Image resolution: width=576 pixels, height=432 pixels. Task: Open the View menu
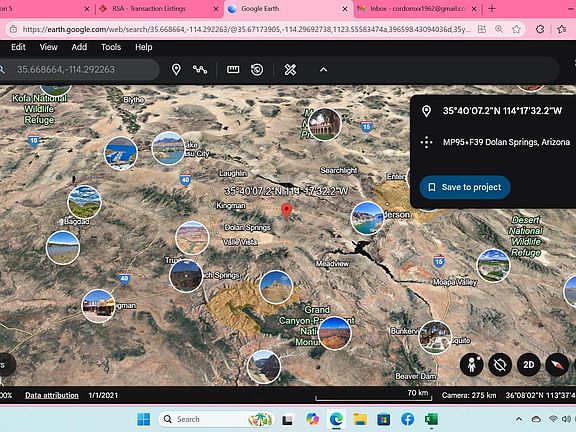pos(48,47)
